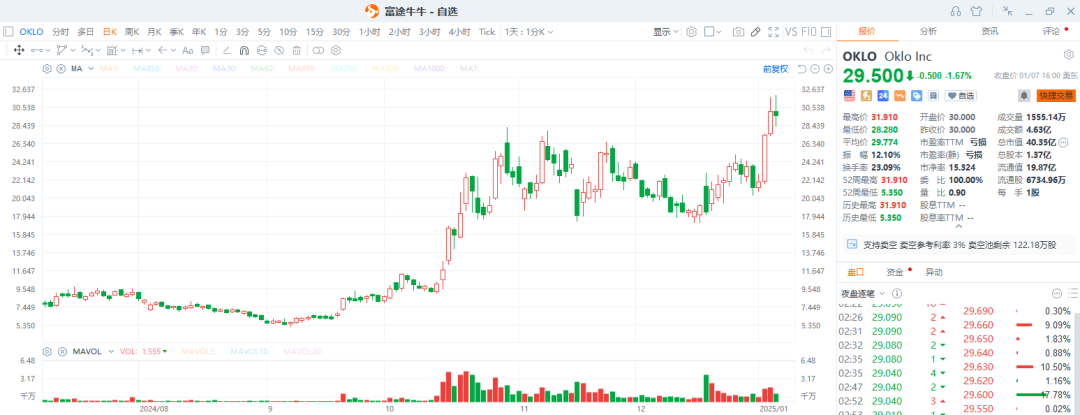Viewport: 1080px width, 415px height.
Task: Click the linked rings drawing-mode icon
Action: [x=318, y=50]
